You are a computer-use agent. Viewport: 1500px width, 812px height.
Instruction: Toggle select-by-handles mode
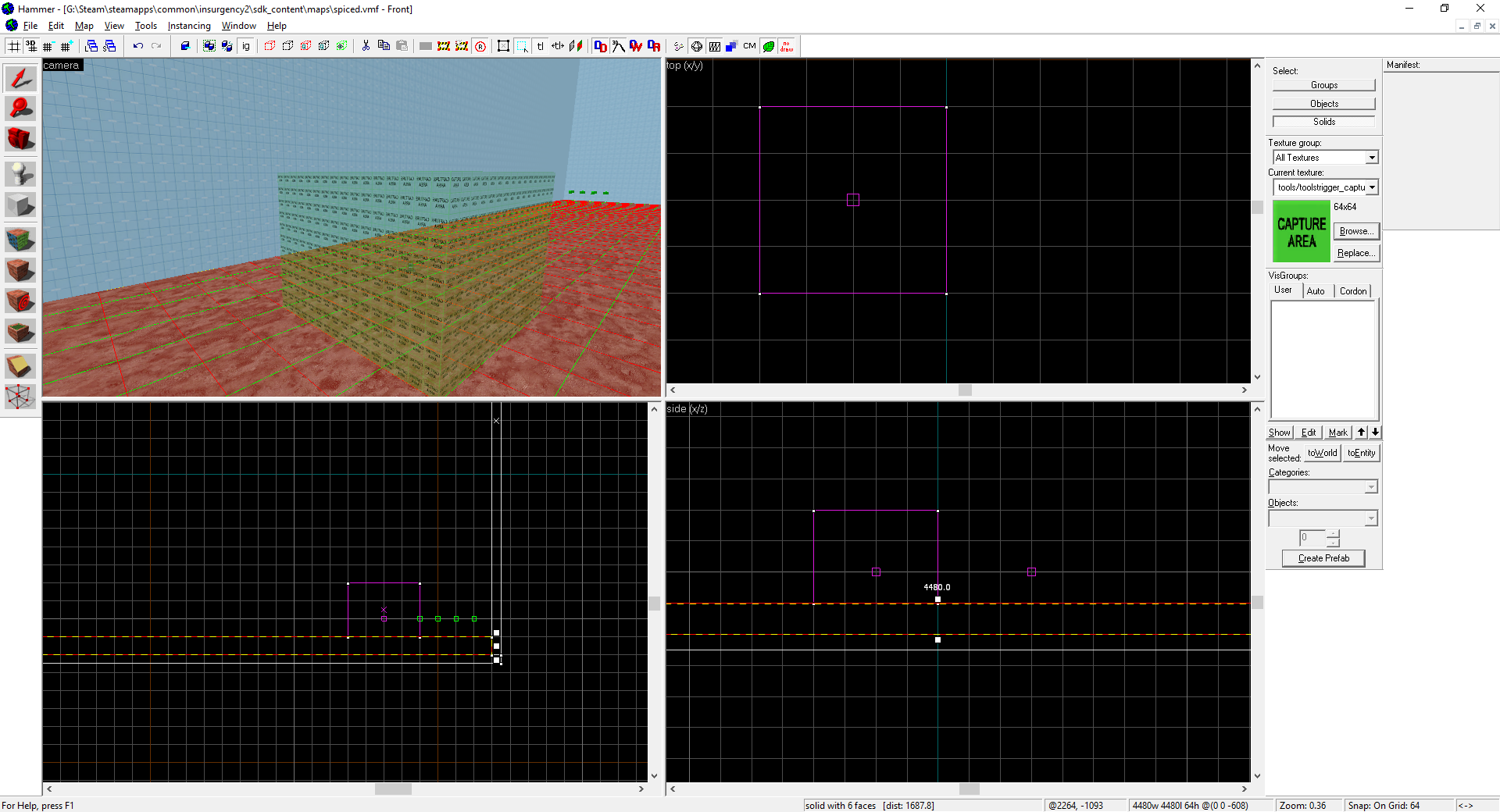[x=504, y=46]
